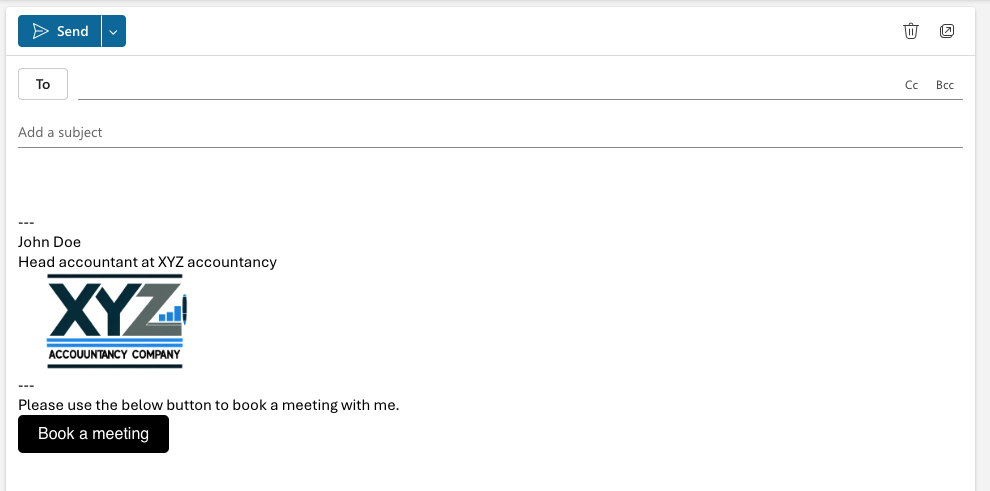Click the blue bar chart graphic in logo
Screen dimensions: 990x491
point(170,314)
